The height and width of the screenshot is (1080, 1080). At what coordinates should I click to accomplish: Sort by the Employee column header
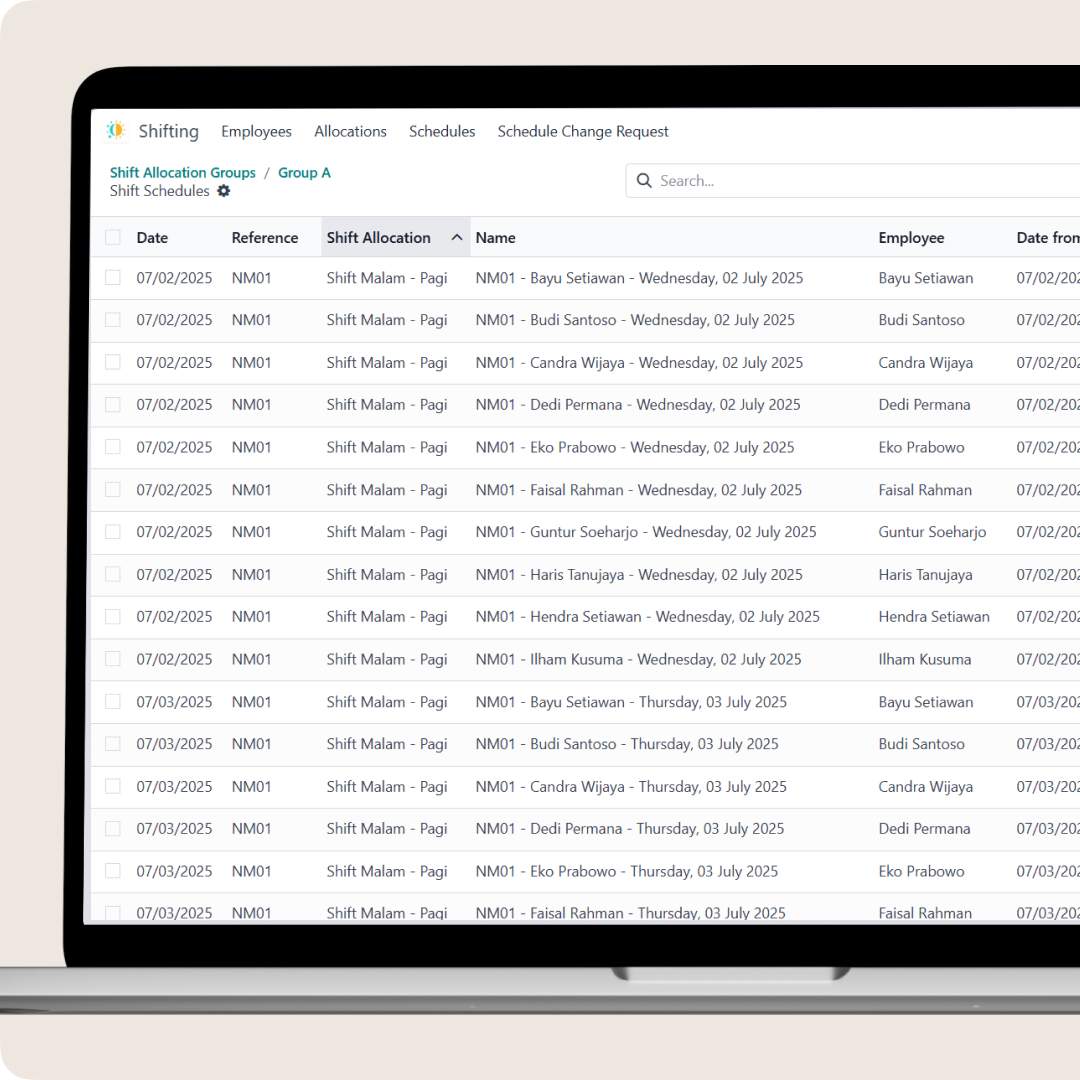tap(911, 238)
